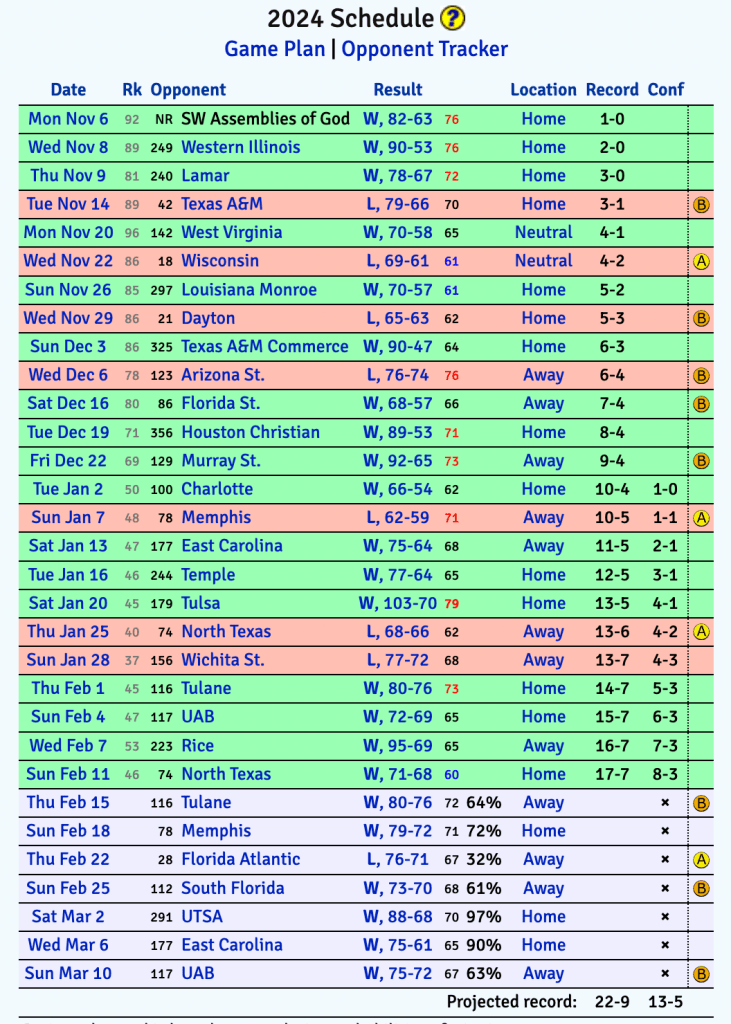
Task: Click the yellow question mark help icon
Action: [452, 18]
